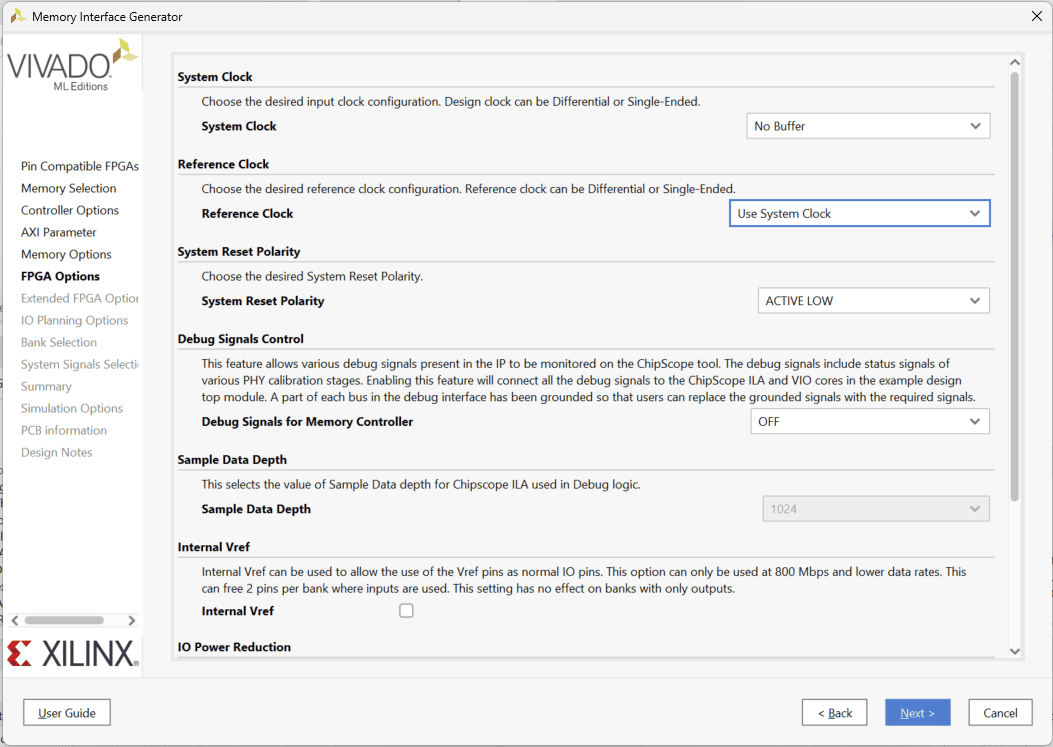Image resolution: width=1053 pixels, height=747 pixels.
Task: Go to Pin Compatible FPGAs step
Action: pyautogui.click(x=80, y=166)
